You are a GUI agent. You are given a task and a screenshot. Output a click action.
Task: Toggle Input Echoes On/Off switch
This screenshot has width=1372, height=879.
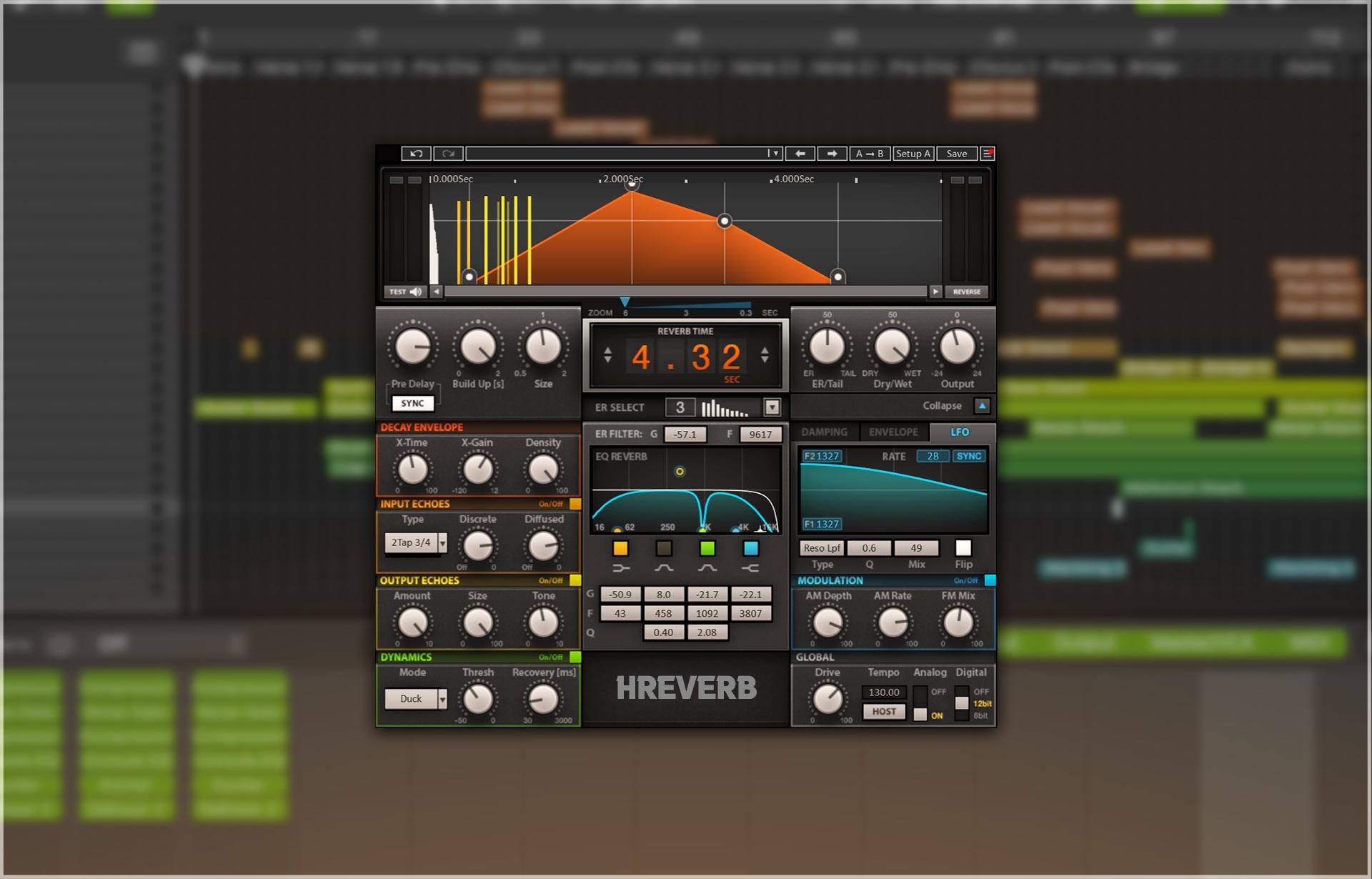[575, 504]
